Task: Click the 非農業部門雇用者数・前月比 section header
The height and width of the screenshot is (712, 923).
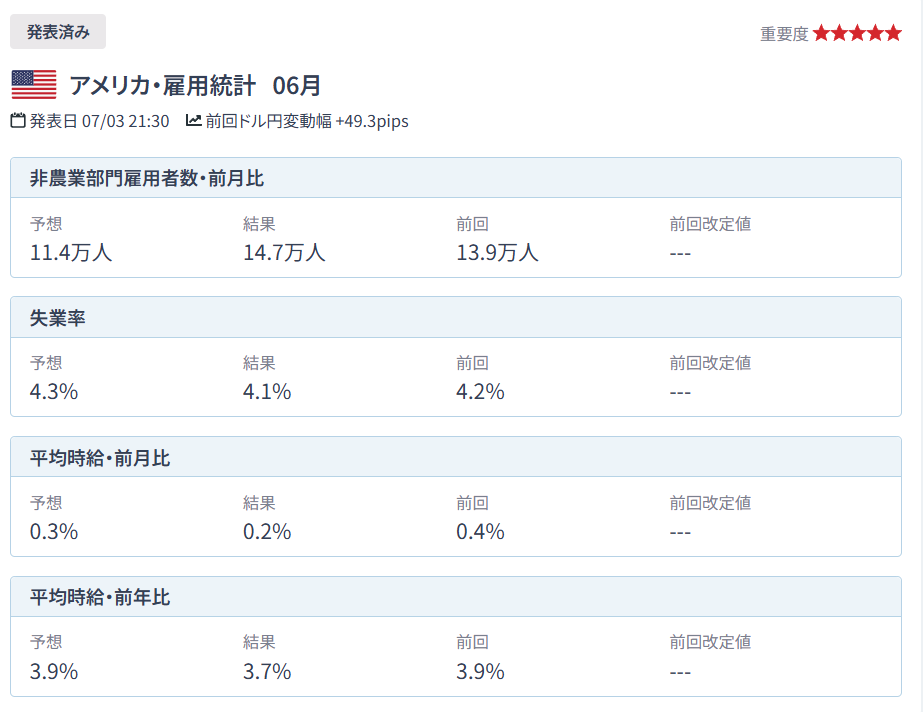Action: tap(147, 179)
